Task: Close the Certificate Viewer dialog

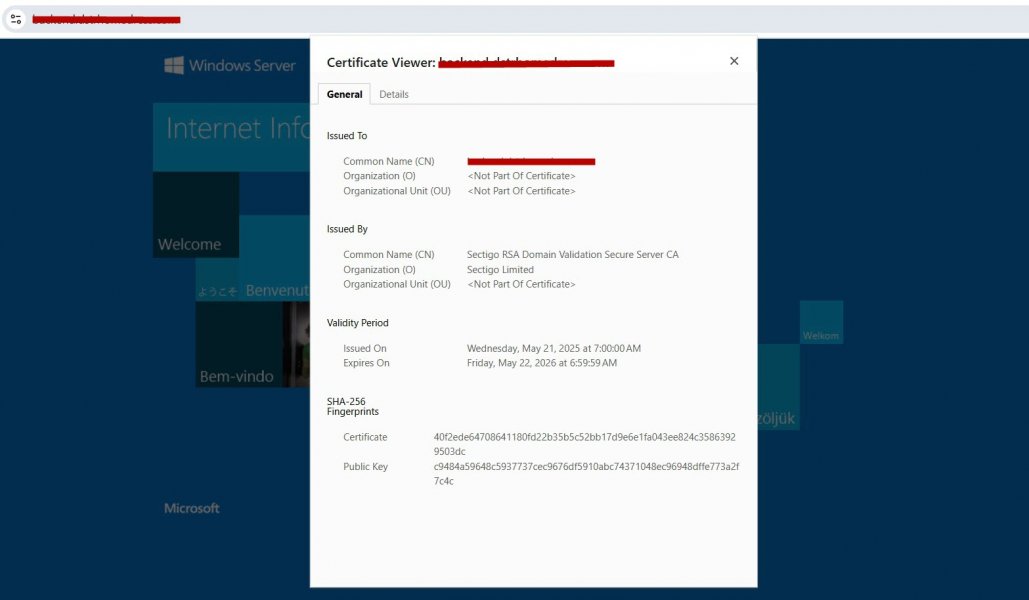Action: tap(734, 61)
